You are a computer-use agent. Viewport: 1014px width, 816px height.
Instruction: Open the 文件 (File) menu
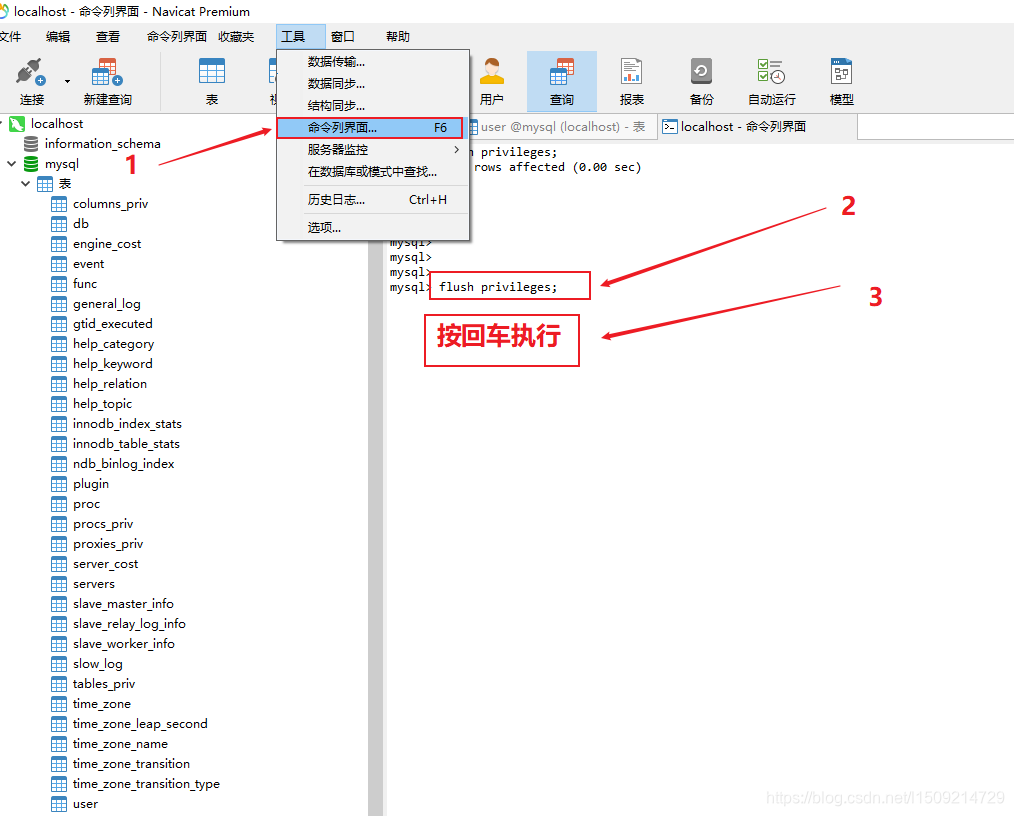tap(10, 37)
